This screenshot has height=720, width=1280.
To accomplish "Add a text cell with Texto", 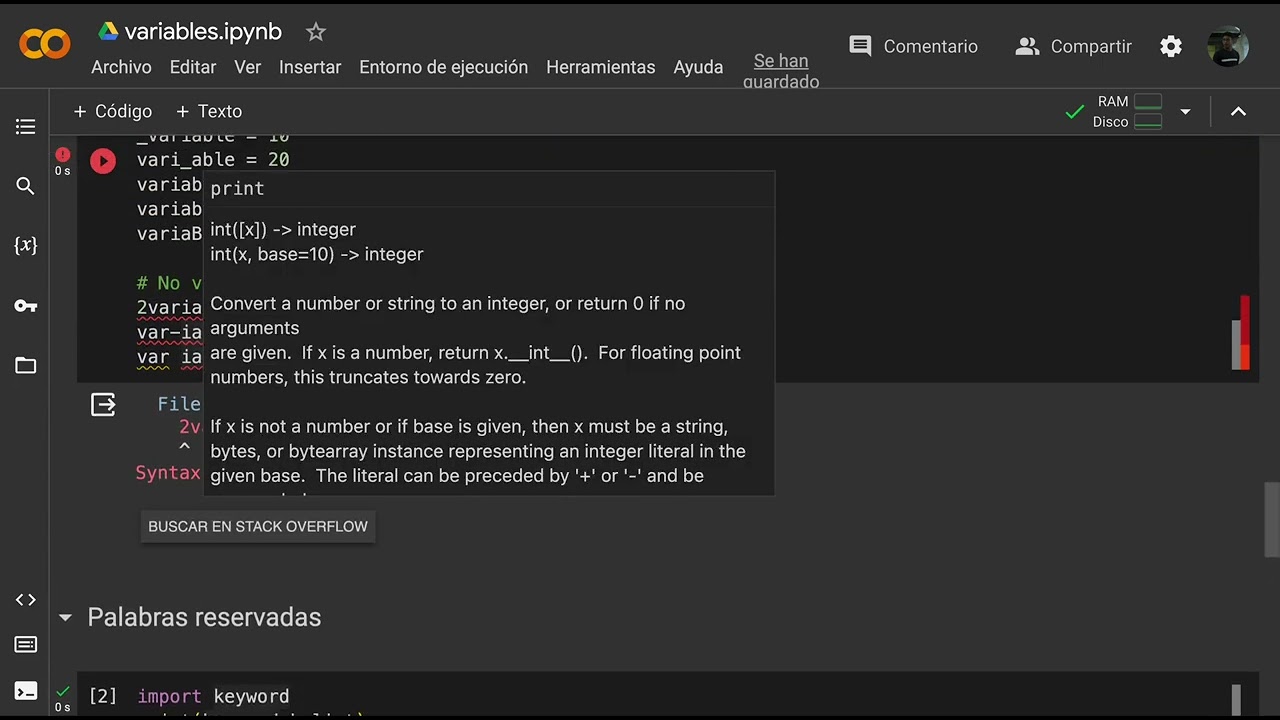I will point(209,111).
